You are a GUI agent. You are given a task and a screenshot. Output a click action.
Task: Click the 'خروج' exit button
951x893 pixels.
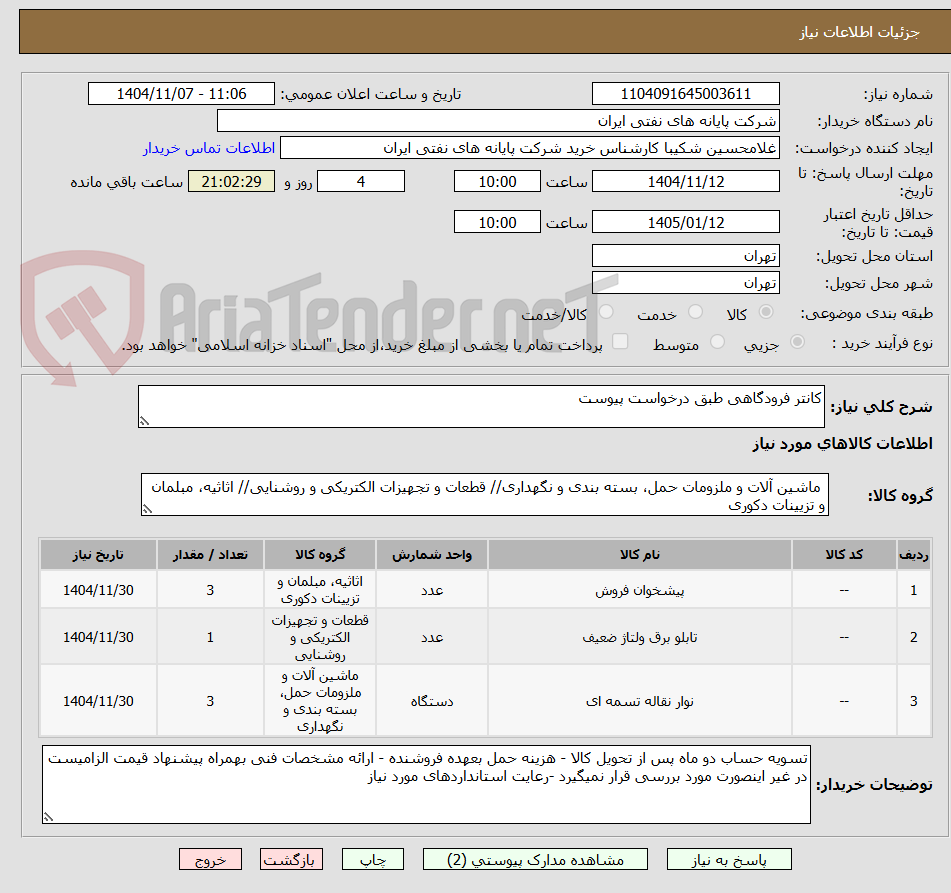click(210, 859)
